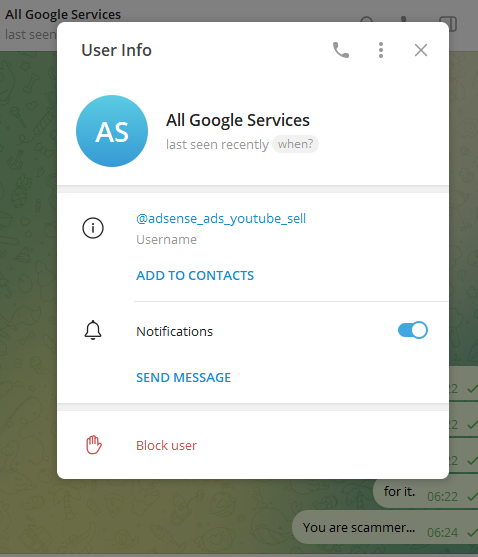Click the AS profile avatar
Viewport: 478px width, 557px height.
coord(112,131)
